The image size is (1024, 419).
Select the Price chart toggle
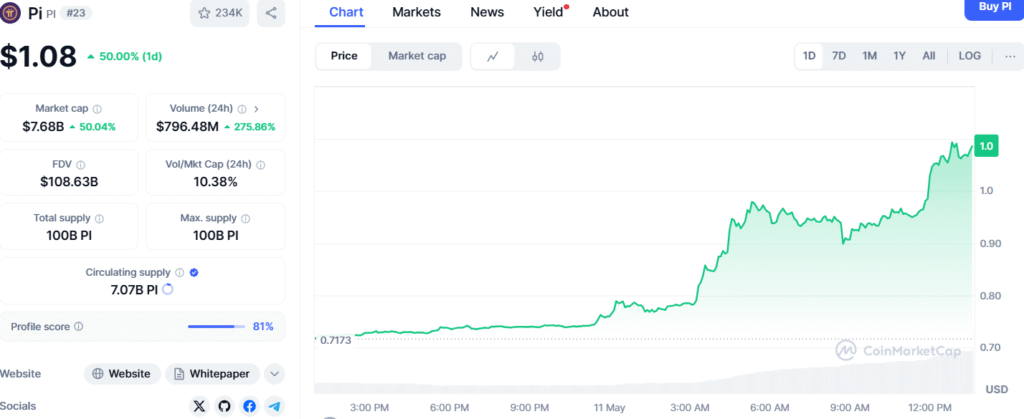pos(344,56)
